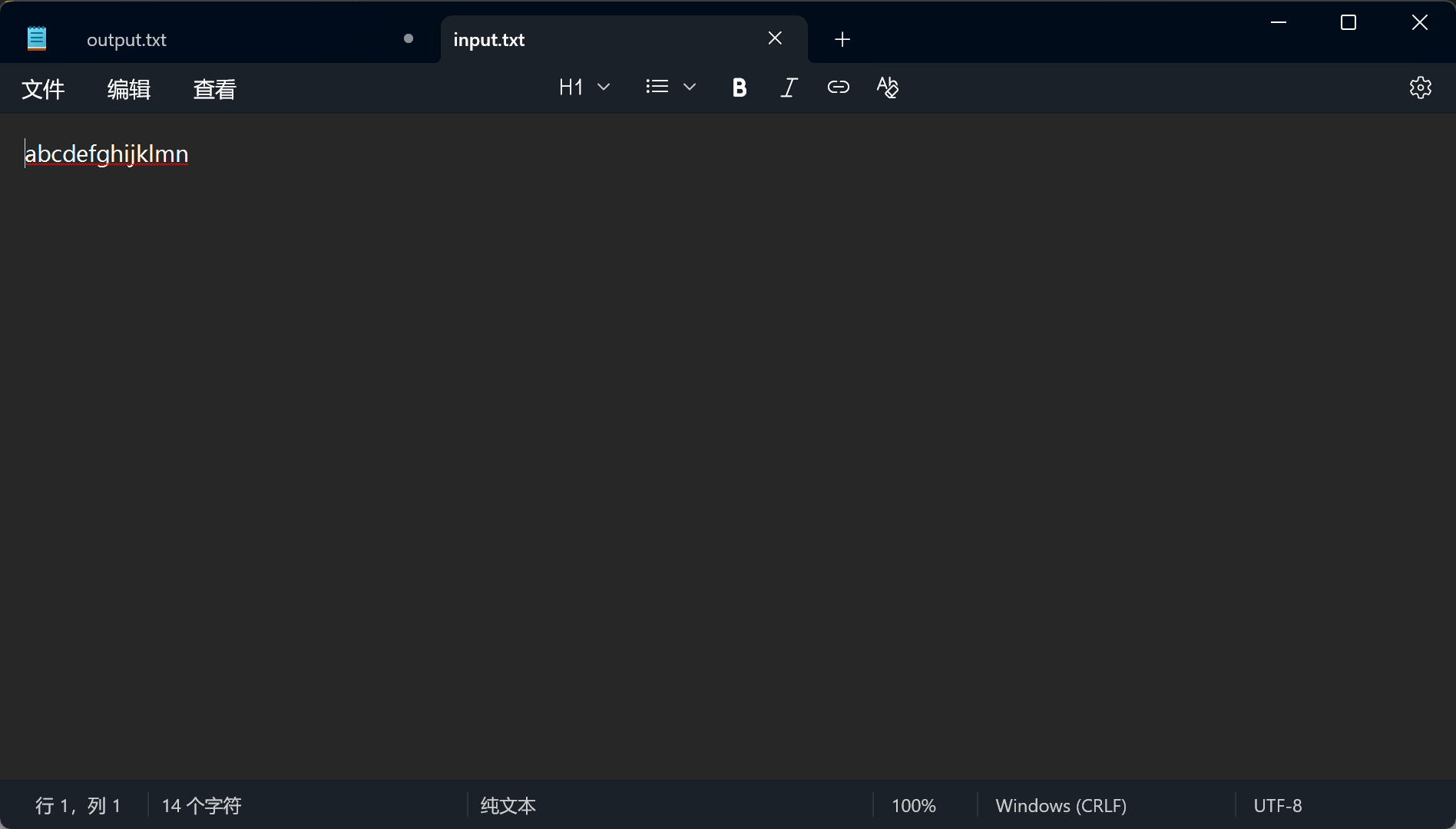Open the 100% zoom level indicator
Screen dimensions: 1456x829
(x=914, y=805)
